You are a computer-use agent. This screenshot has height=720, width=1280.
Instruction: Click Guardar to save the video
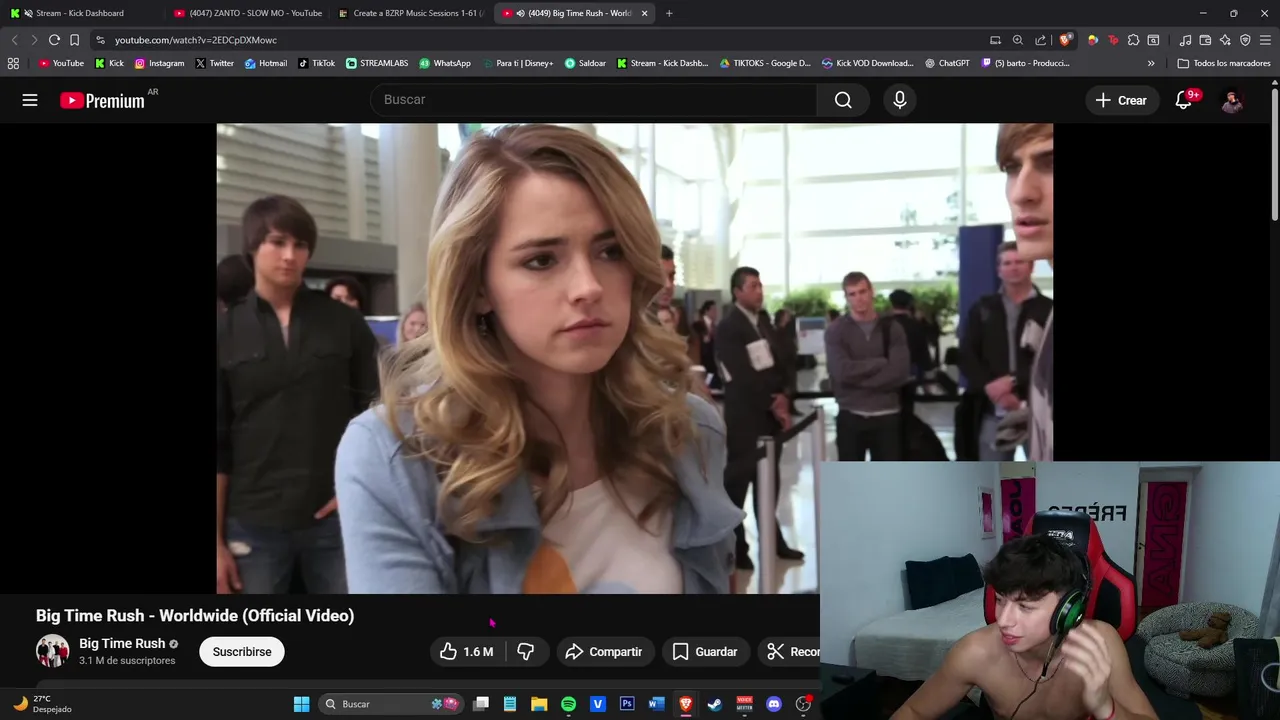[705, 652]
